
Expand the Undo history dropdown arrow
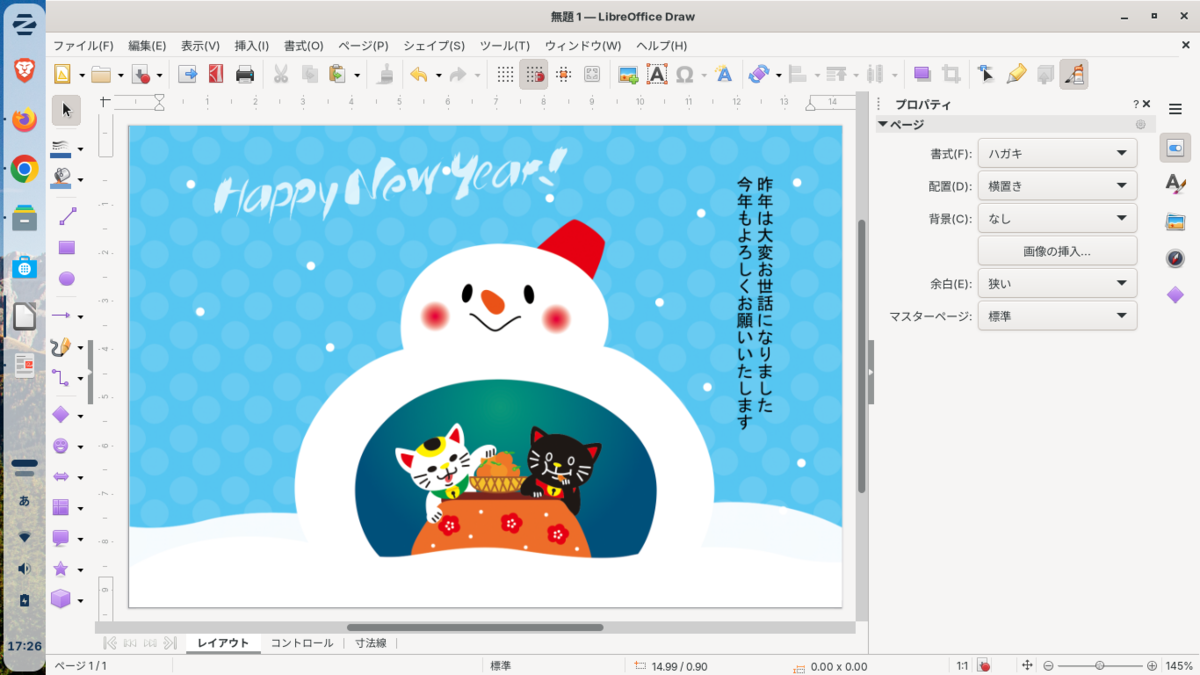[x=439, y=74]
